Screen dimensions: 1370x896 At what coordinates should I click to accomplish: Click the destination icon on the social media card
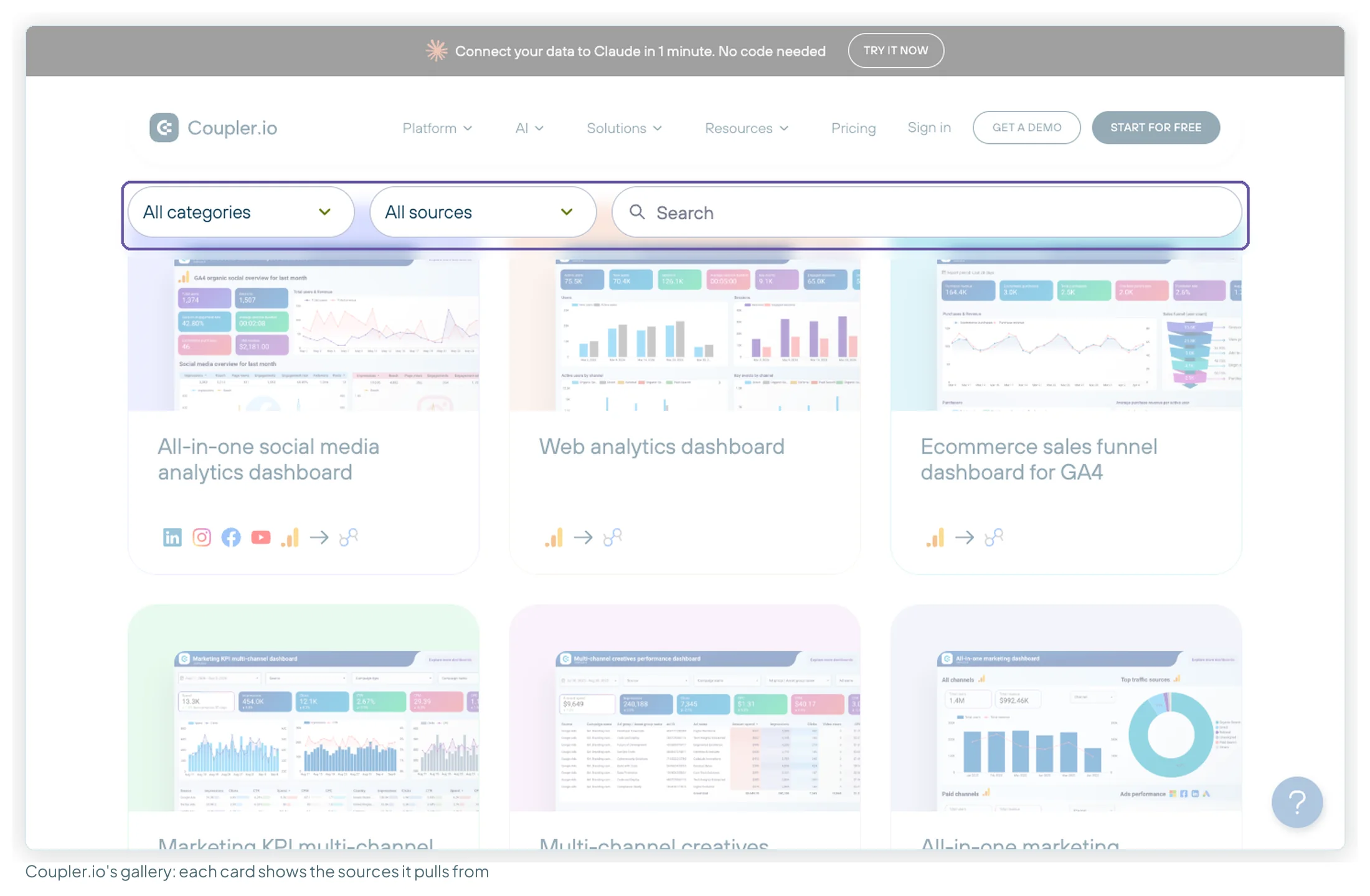(x=349, y=537)
